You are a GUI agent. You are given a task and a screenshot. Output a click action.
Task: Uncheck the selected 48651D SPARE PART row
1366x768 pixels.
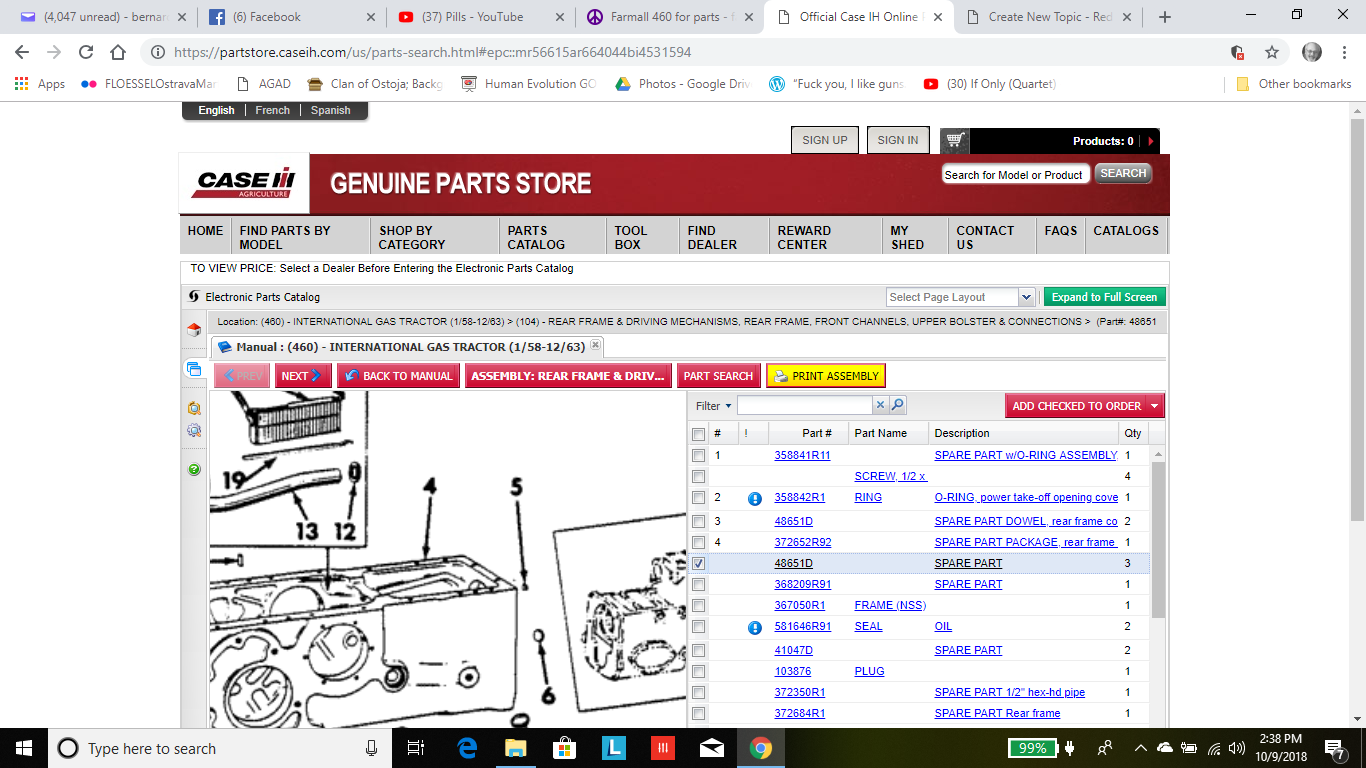click(699, 563)
